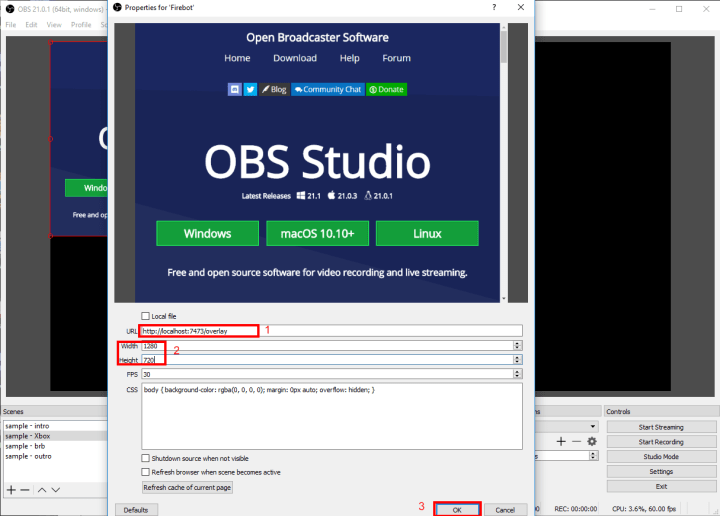Click Download in the OBS website nav
The height and width of the screenshot is (516, 720).
(x=295, y=58)
